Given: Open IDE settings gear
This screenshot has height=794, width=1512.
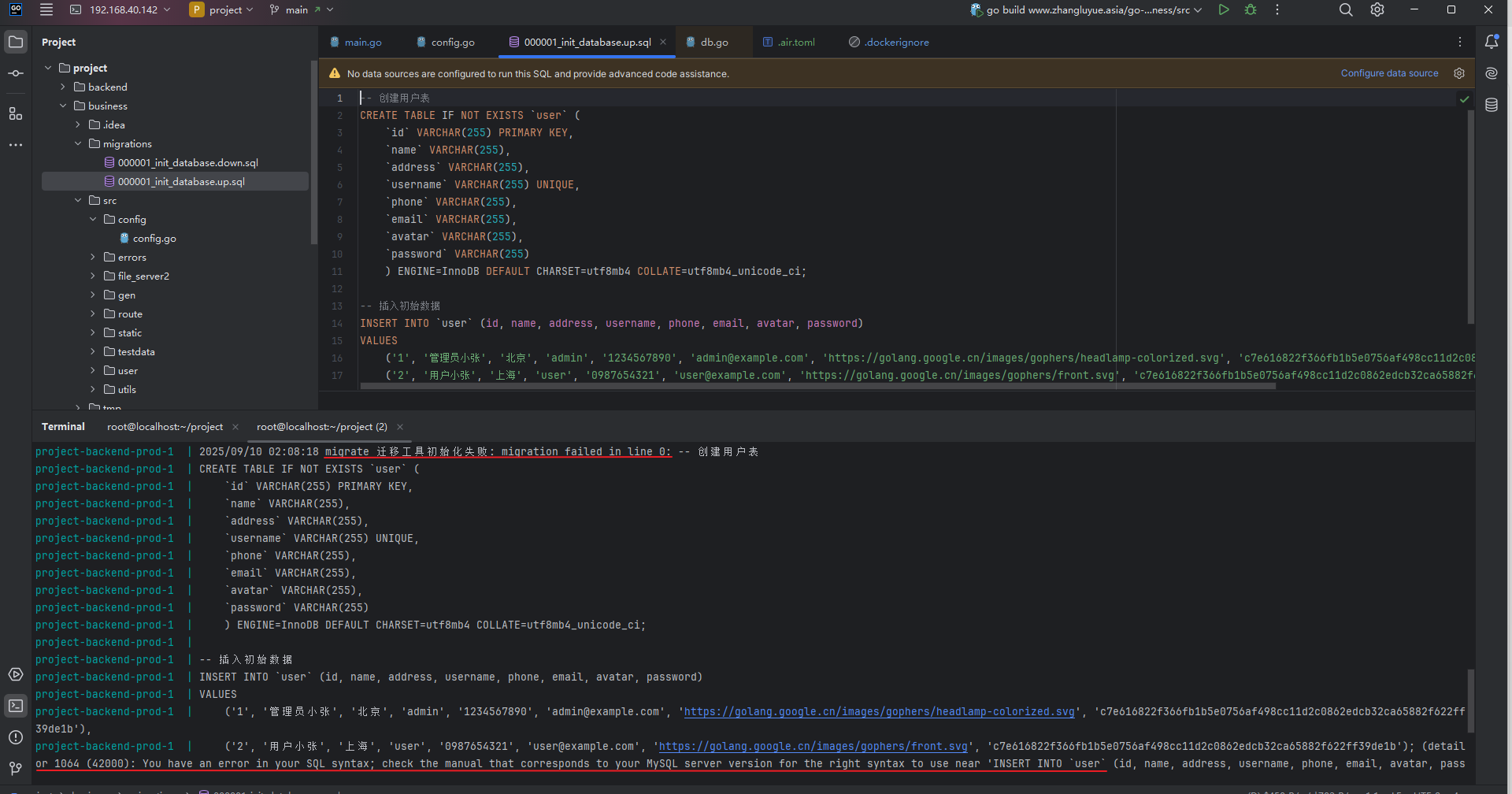Looking at the screenshot, I should (x=1377, y=9).
